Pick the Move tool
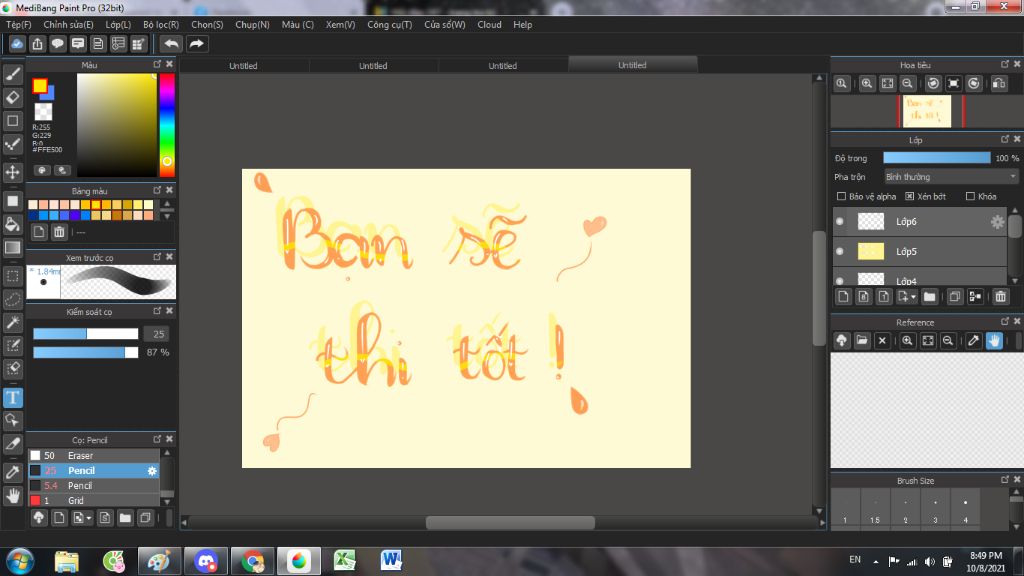The image size is (1024, 576). point(12,172)
